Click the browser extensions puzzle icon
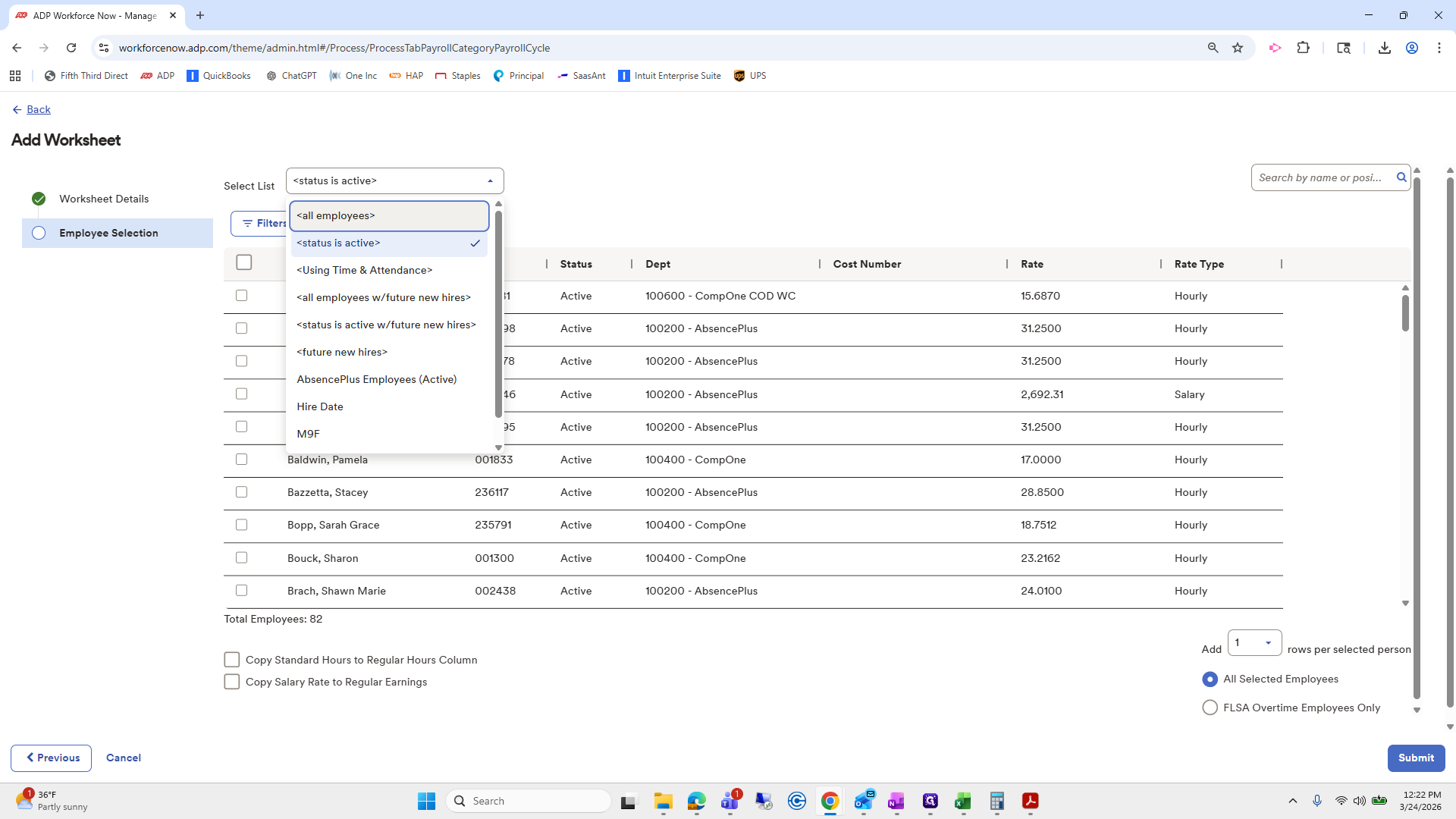 1304,47
